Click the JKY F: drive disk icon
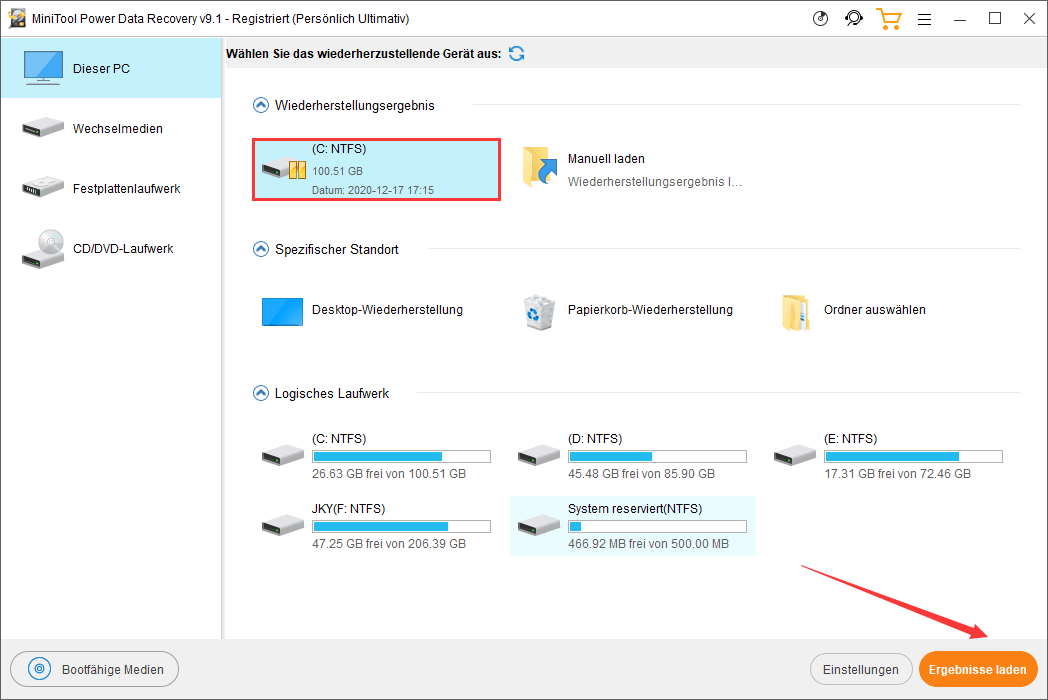 283,525
